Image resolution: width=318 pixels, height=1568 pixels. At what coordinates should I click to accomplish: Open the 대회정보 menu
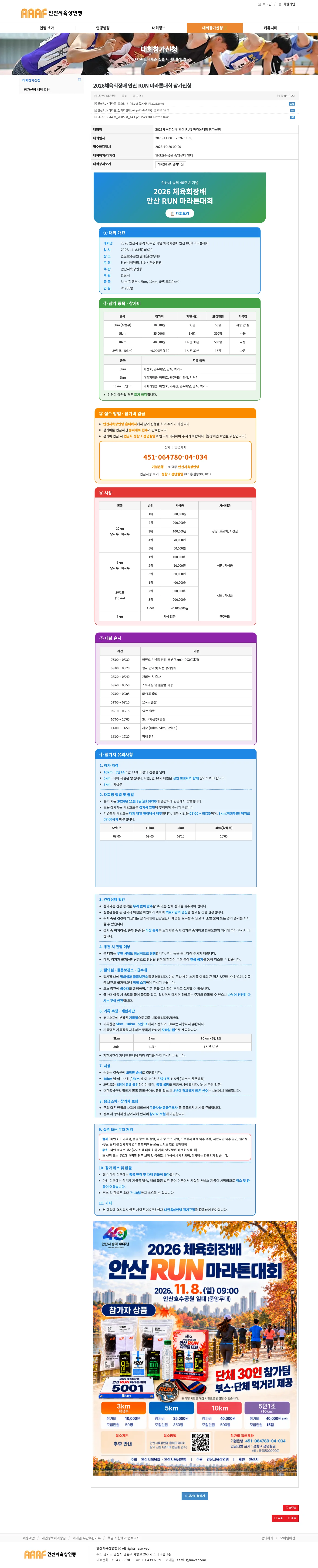[159, 28]
